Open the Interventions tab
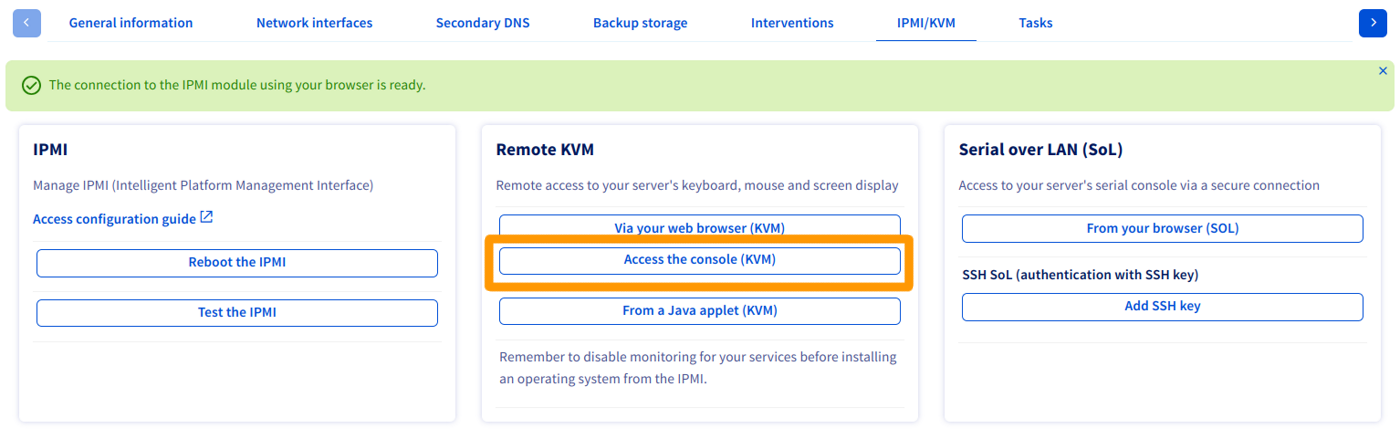Screen dimensions: 1400x439 pos(792,23)
